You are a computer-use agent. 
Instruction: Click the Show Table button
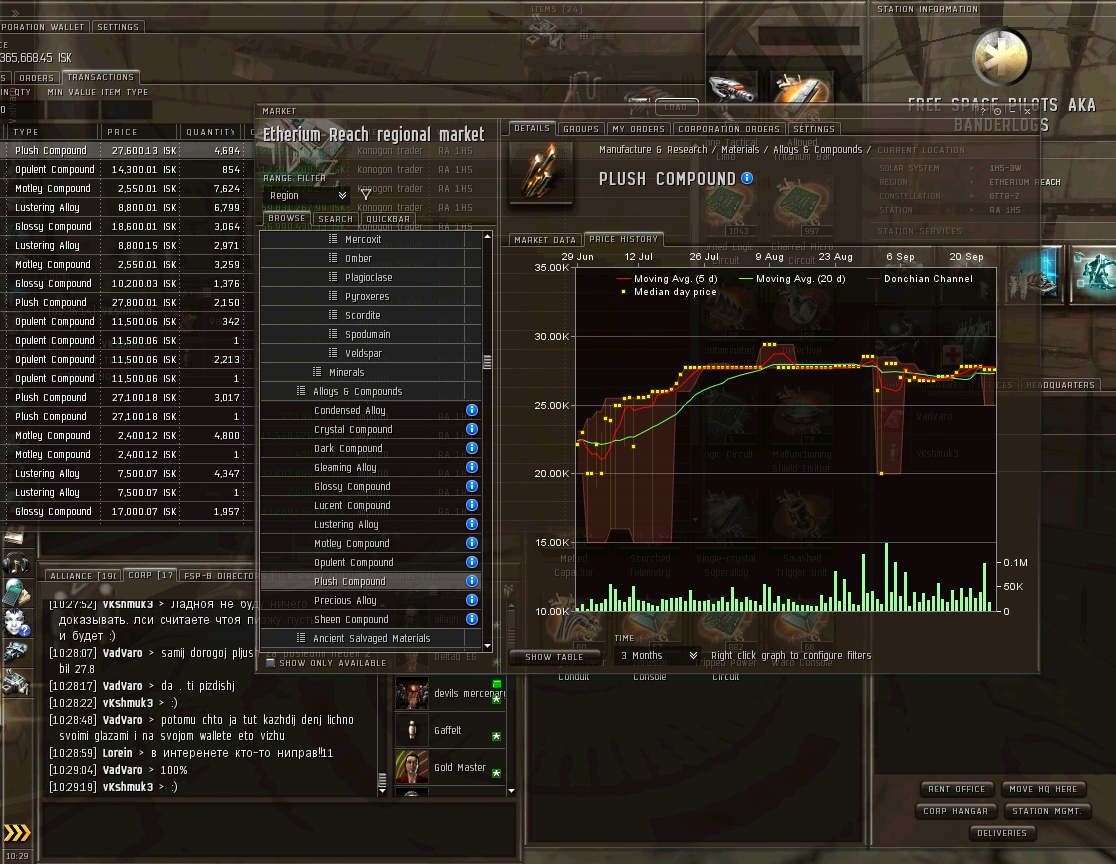[x=554, y=657]
